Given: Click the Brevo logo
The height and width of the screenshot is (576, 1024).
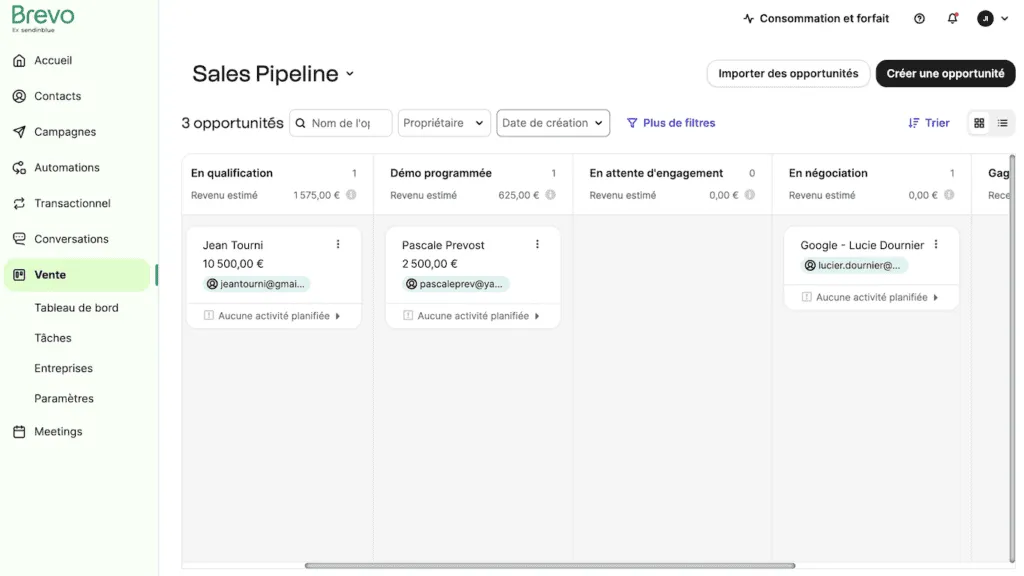Looking at the screenshot, I should click(42, 17).
